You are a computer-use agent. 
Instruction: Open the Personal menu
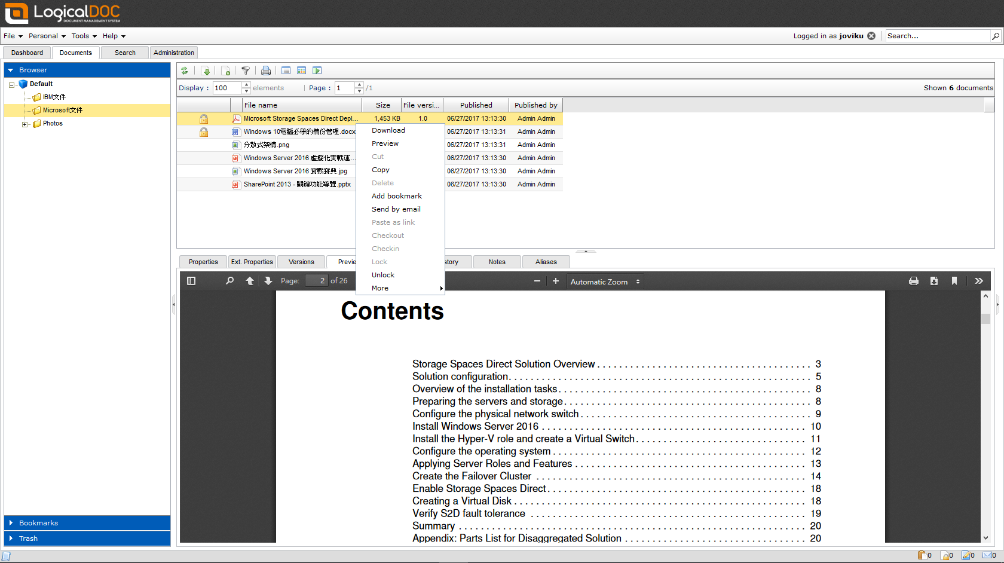click(47, 36)
